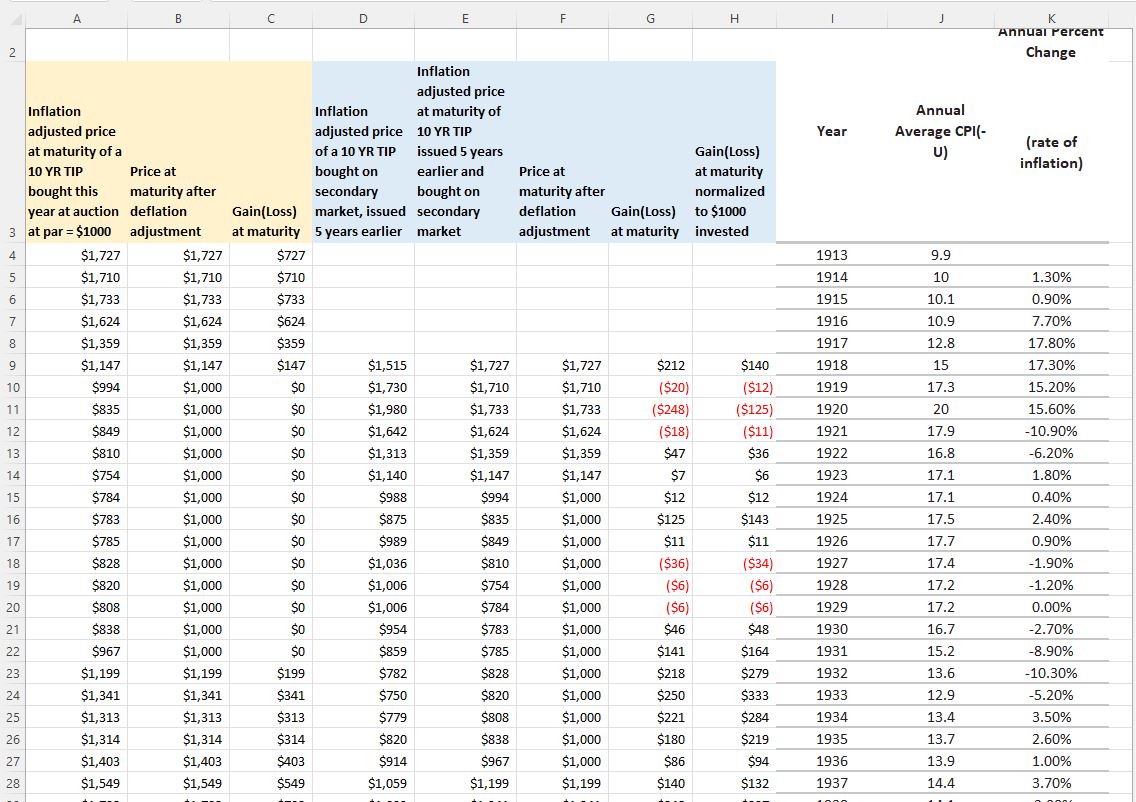The height and width of the screenshot is (802, 1136).
Task: Select cell $1,403 in column B
Action: (x=178, y=761)
